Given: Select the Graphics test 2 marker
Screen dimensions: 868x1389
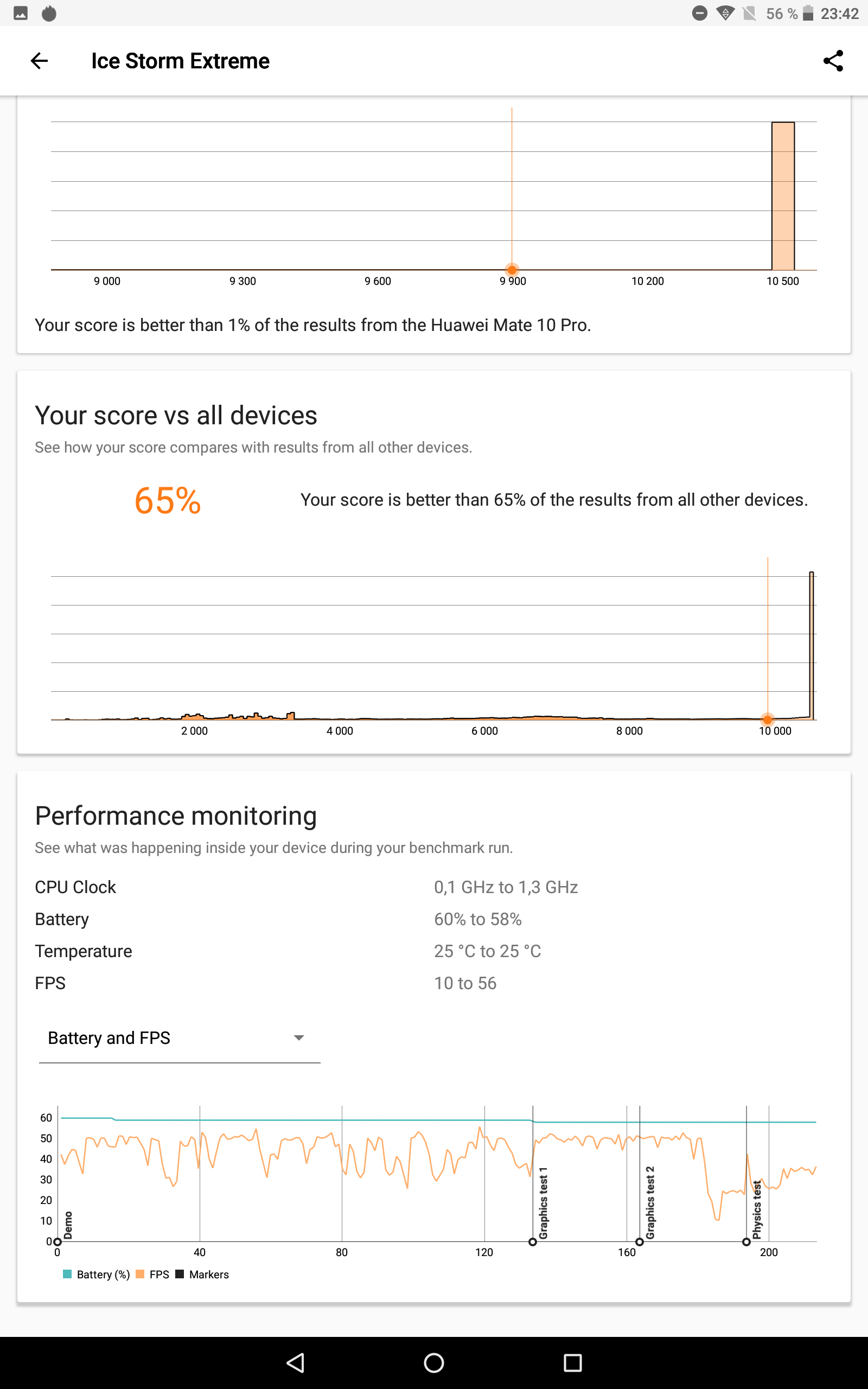Looking at the screenshot, I should [640, 1241].
